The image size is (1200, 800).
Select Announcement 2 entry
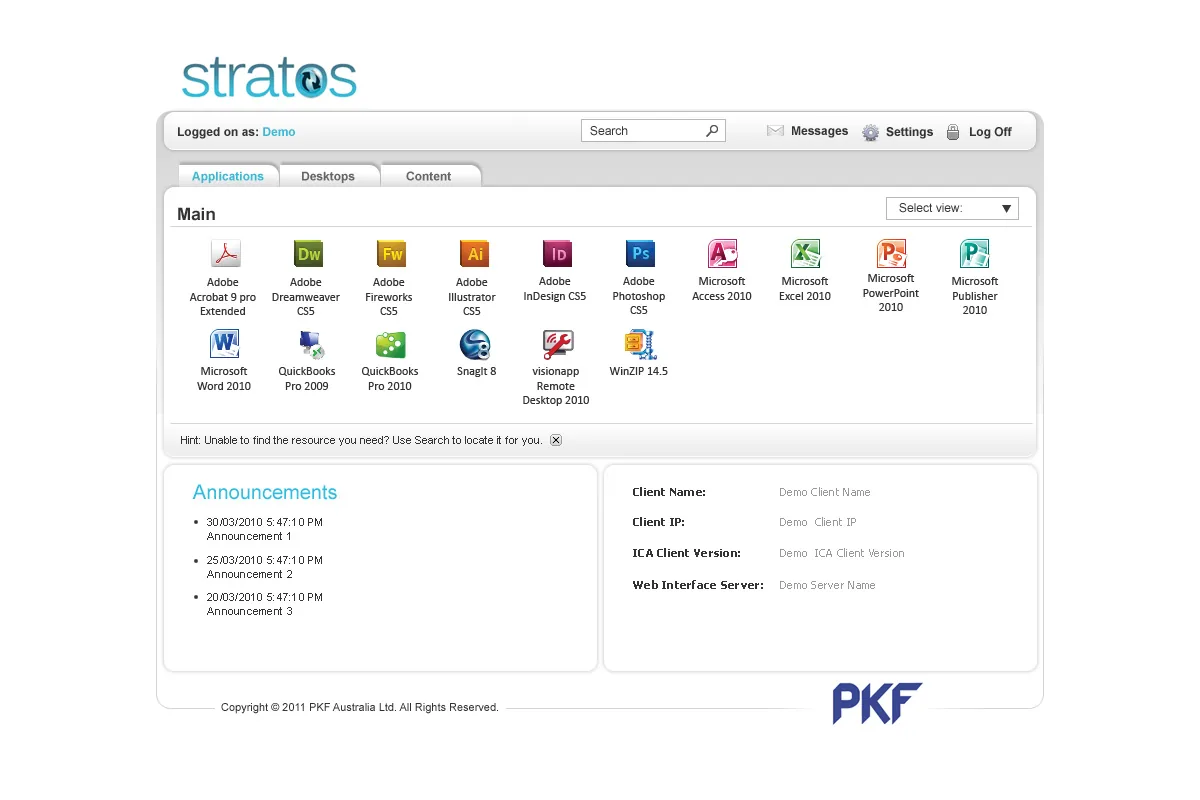click(x=249, y=574)
